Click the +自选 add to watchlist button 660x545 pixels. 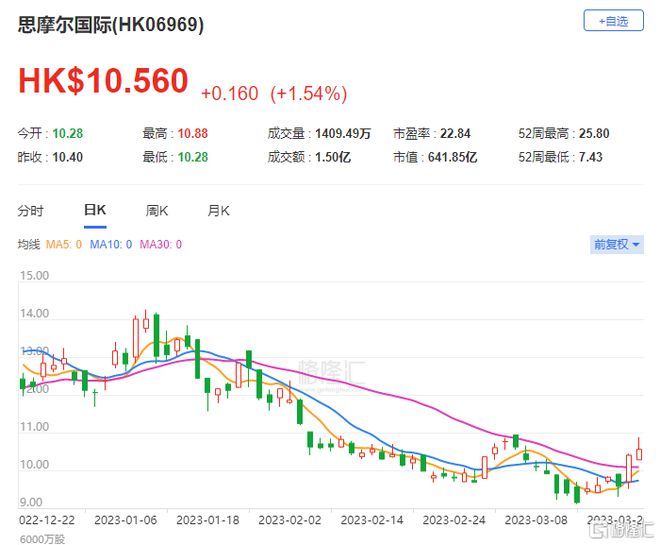[x=614, y=20]
